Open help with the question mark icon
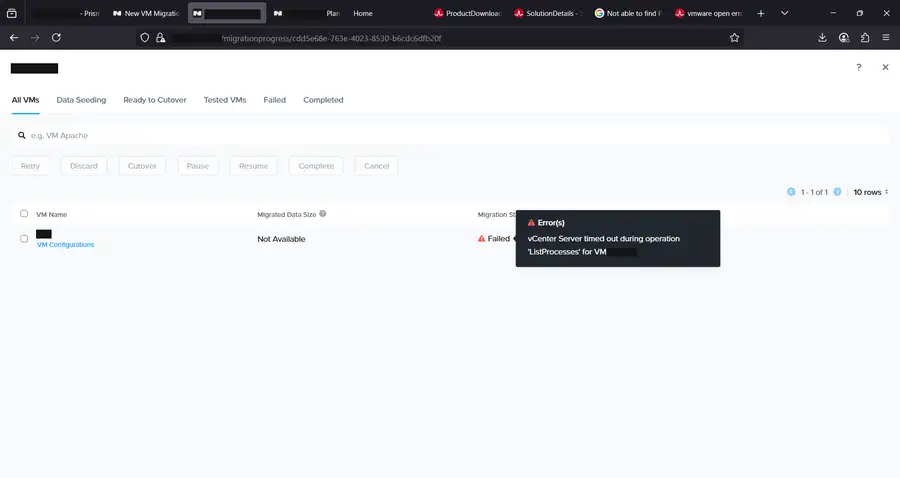Screen dimensions: 900x478 (x=859, y=67)
